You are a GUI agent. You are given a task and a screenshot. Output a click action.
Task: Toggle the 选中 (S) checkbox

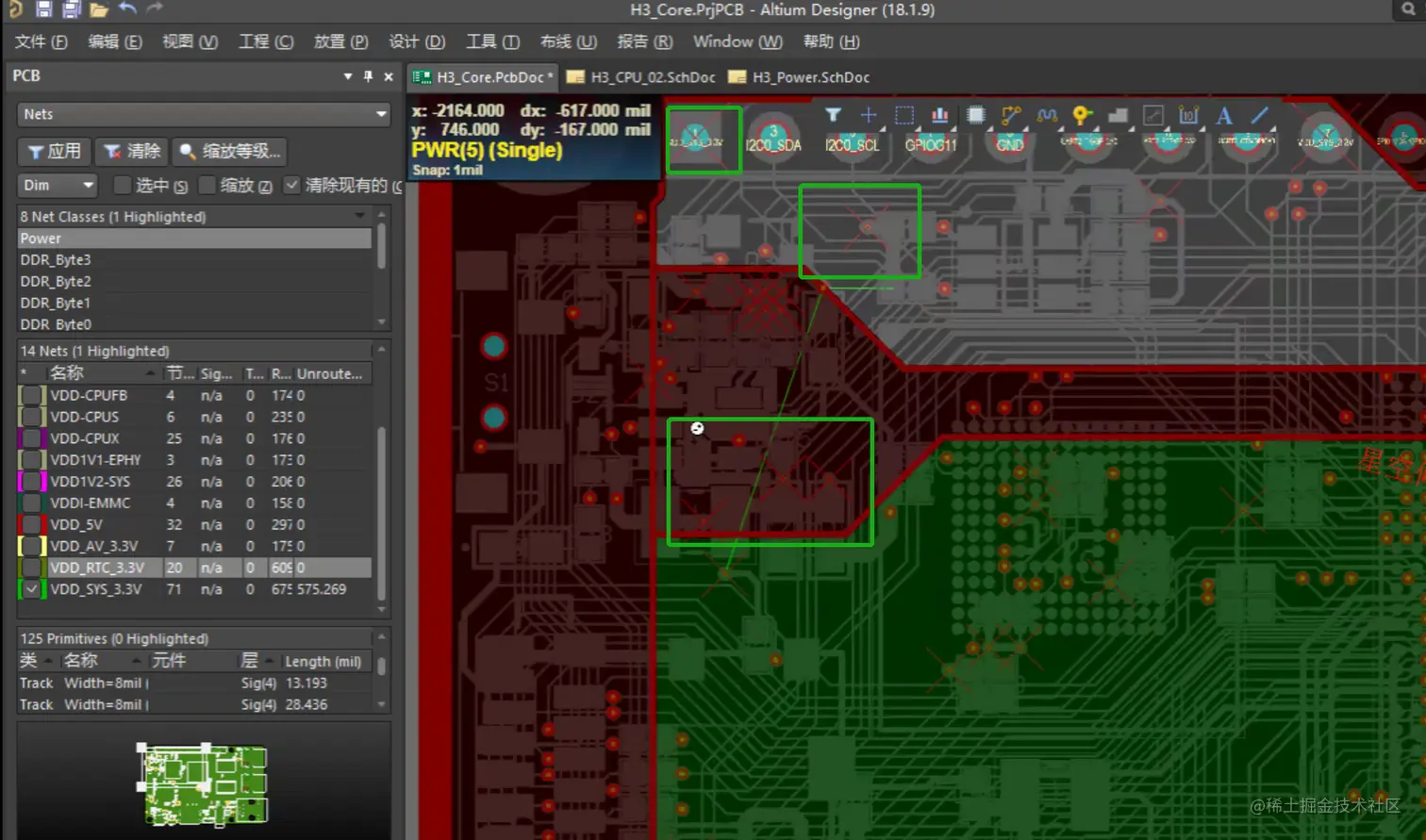tap(122, 185)
